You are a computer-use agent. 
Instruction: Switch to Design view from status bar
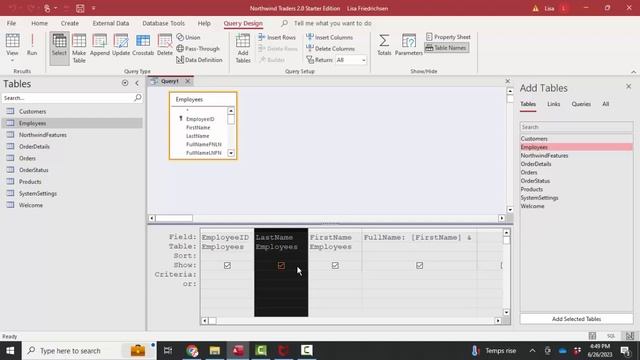point(630,336)
